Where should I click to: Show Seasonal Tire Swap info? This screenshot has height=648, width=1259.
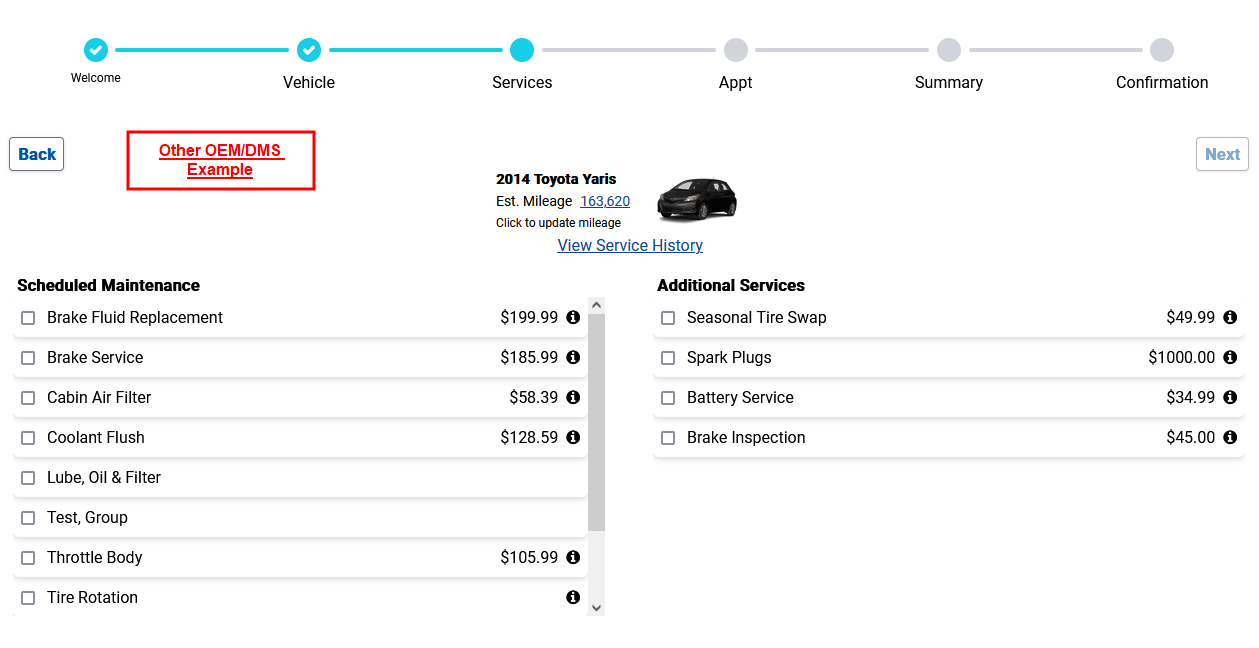[x=1230, y=318]
